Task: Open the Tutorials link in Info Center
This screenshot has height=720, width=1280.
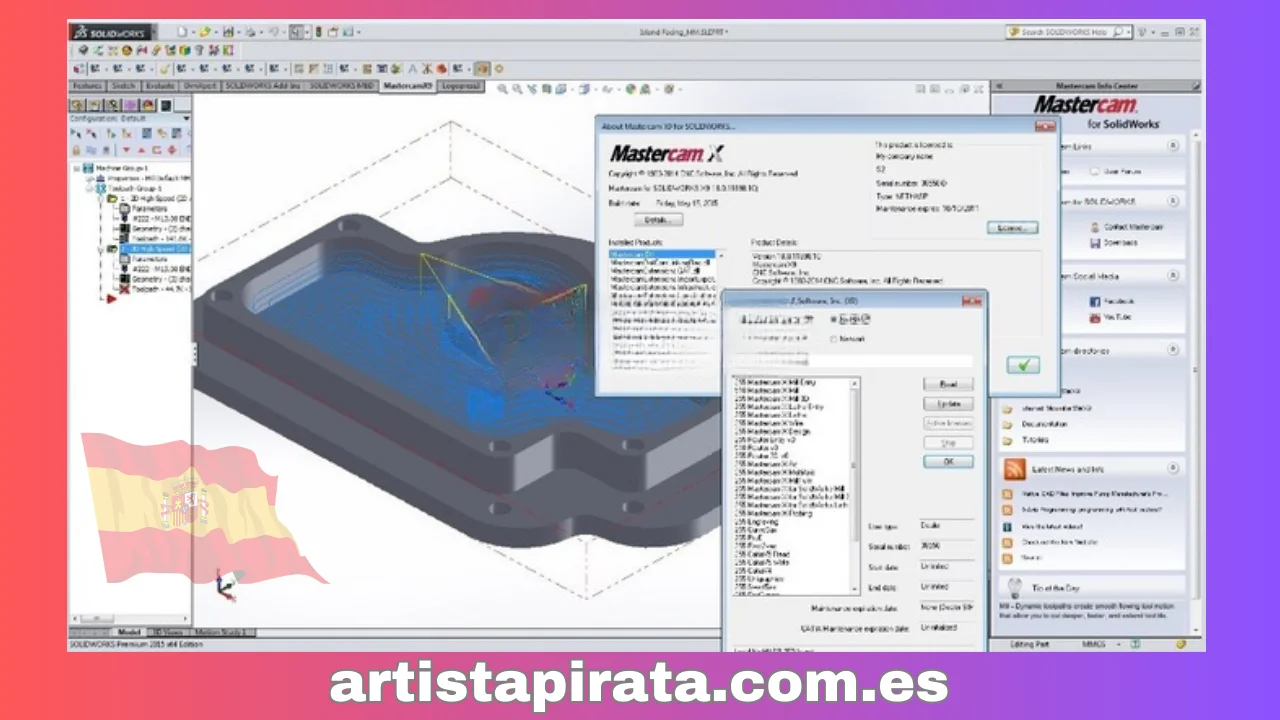Action: (1035, 440)
